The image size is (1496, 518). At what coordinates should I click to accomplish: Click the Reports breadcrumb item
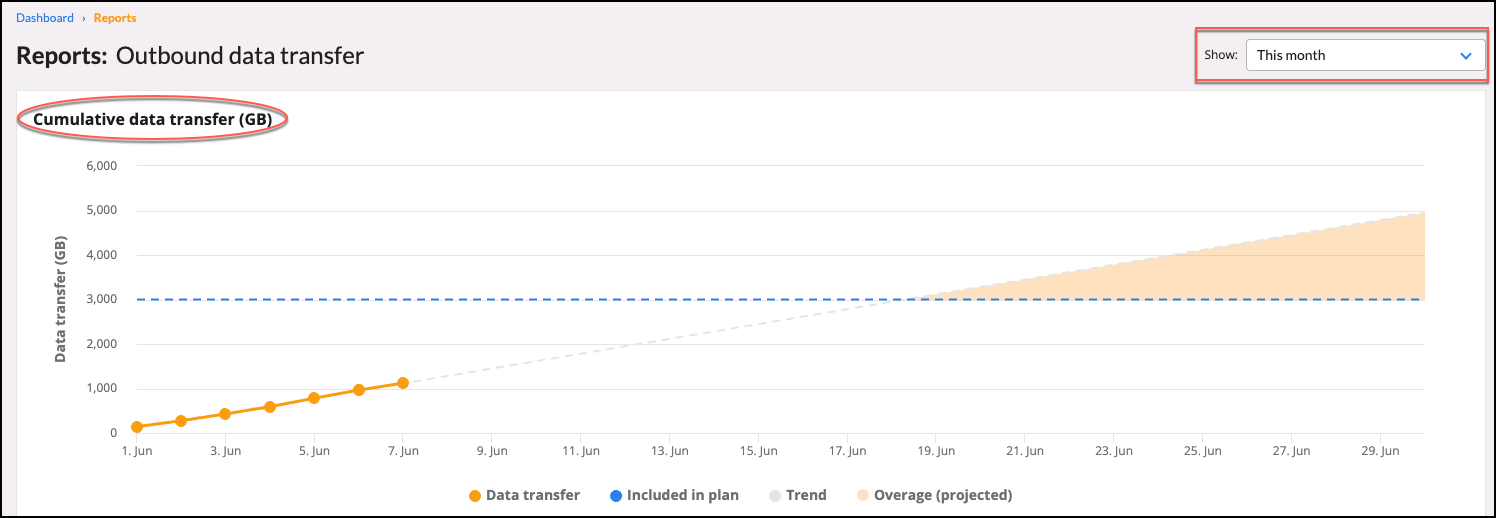point(115,18)
